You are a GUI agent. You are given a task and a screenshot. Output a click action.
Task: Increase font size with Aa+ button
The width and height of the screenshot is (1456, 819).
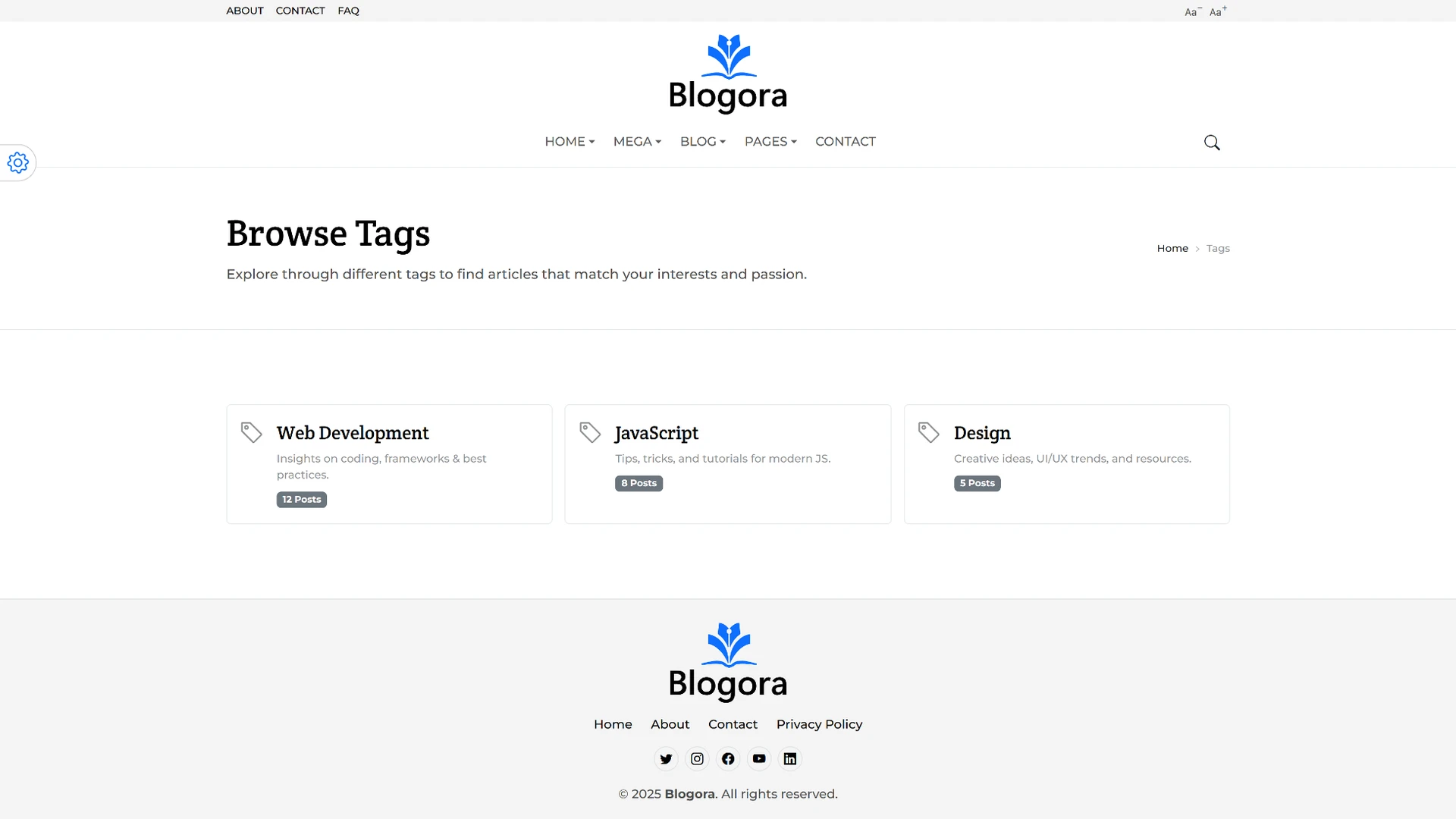(1218, 11)
